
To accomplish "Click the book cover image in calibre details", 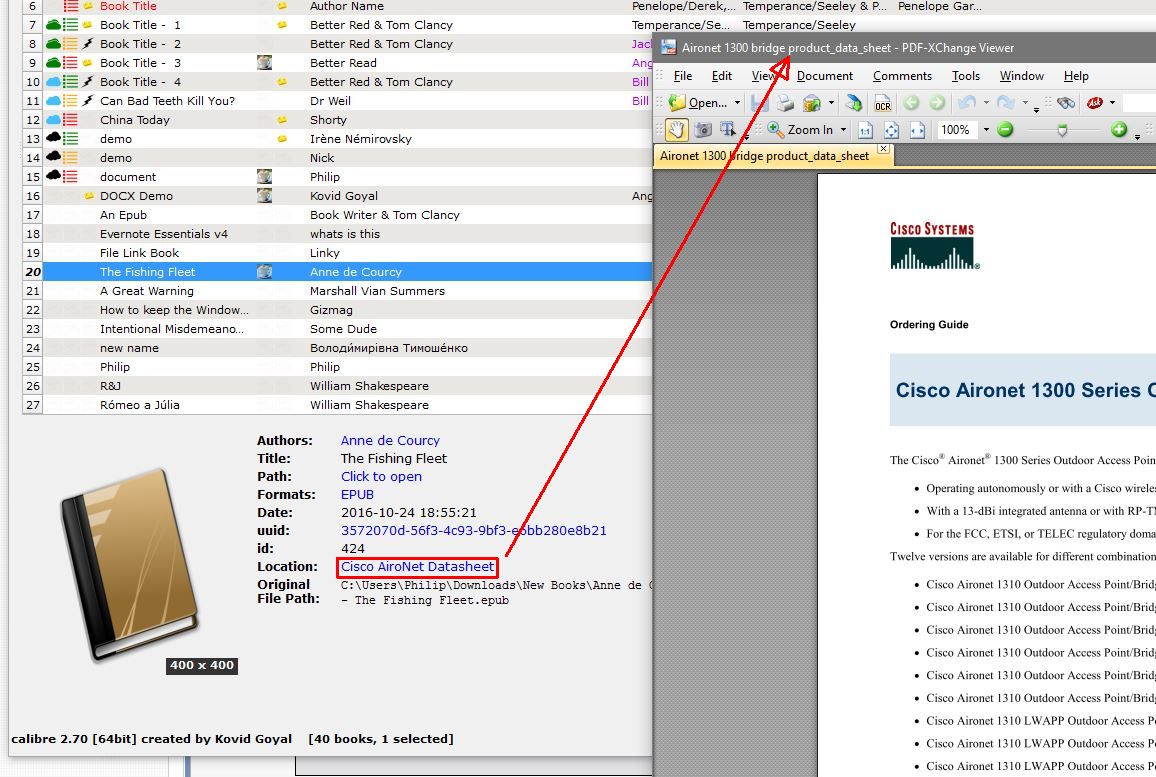I will [x=130, y=565].
